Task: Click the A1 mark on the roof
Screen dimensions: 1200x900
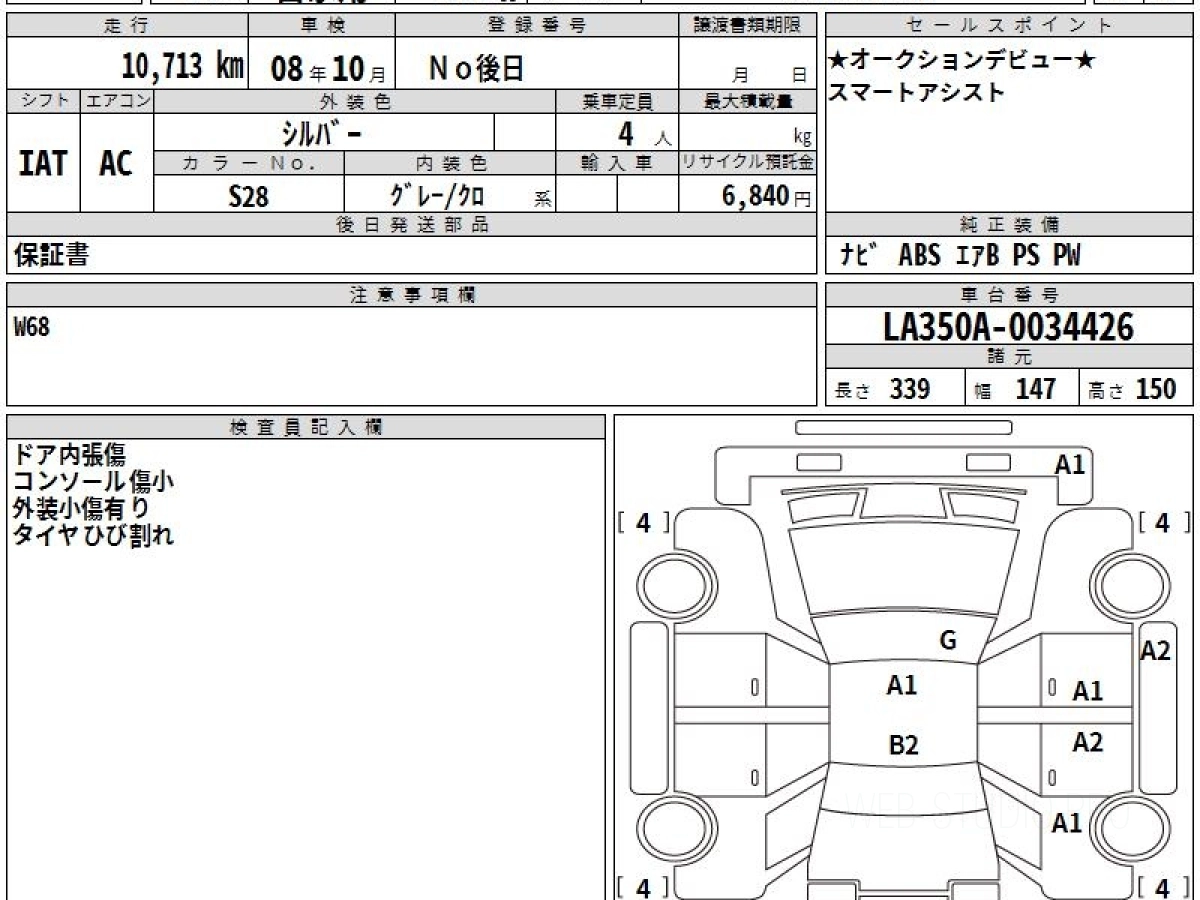Action: [902, 685]
